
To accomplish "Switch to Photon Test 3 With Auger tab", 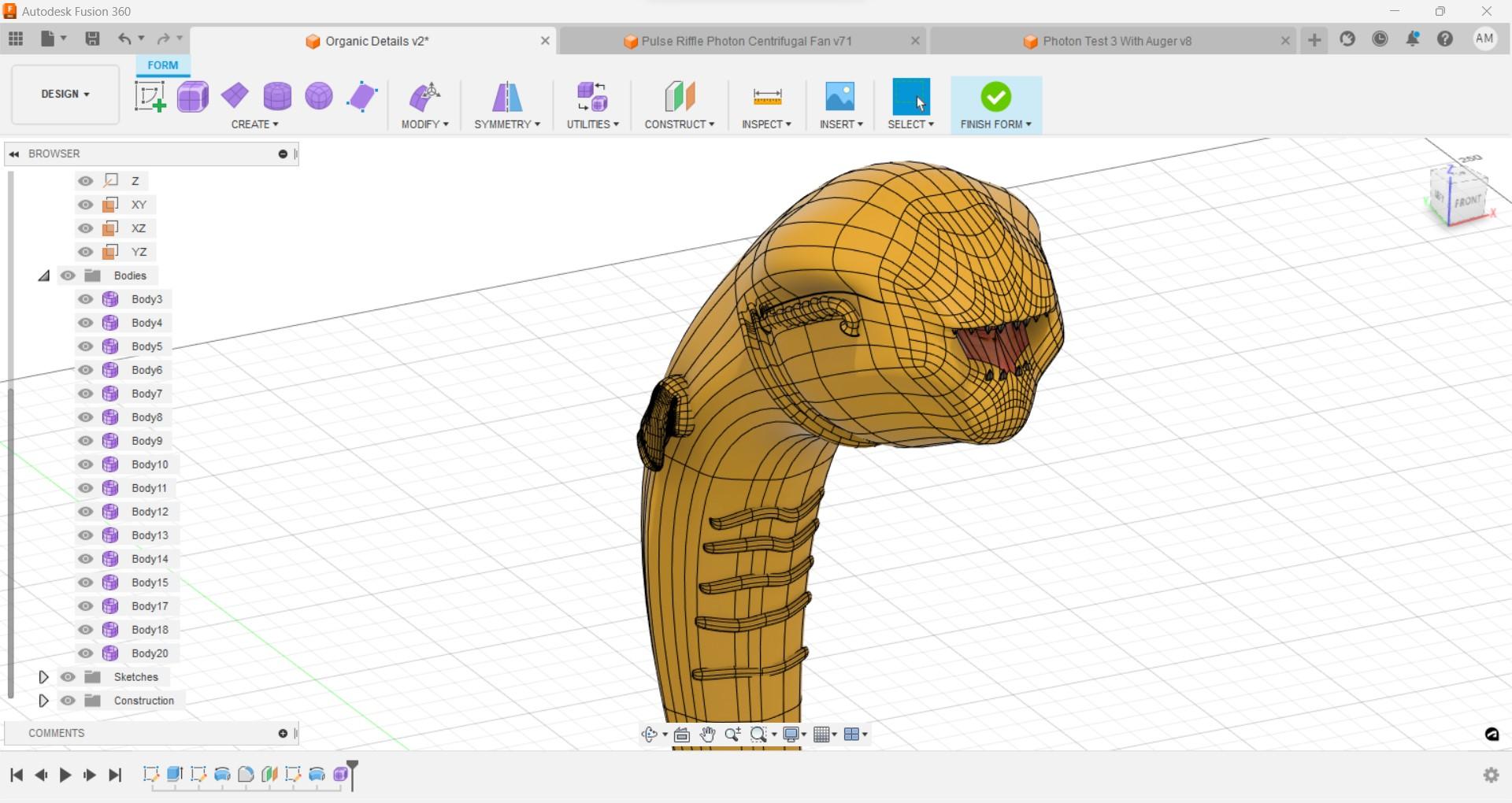I will tap(1116, 41).
